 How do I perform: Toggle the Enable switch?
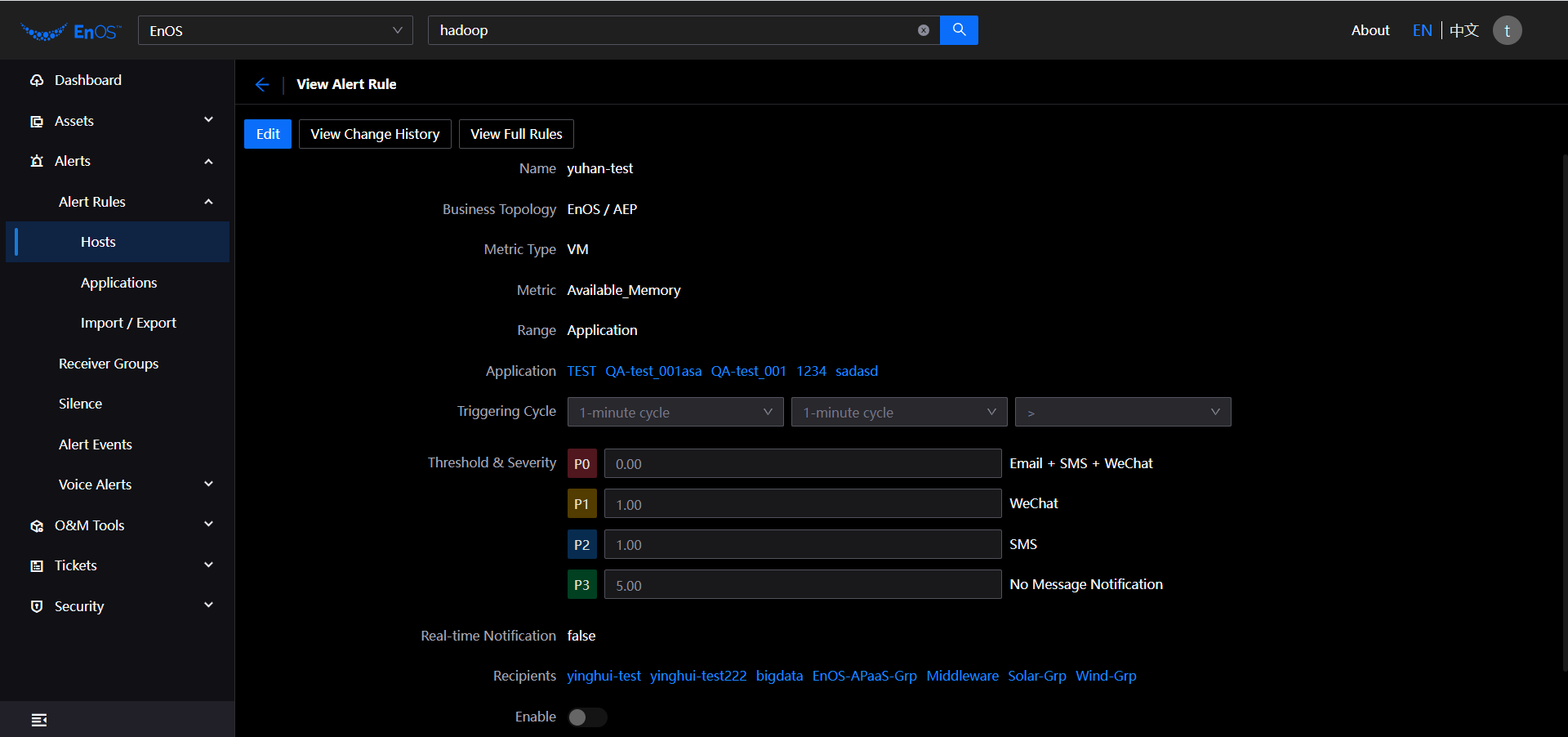[587, 717]
